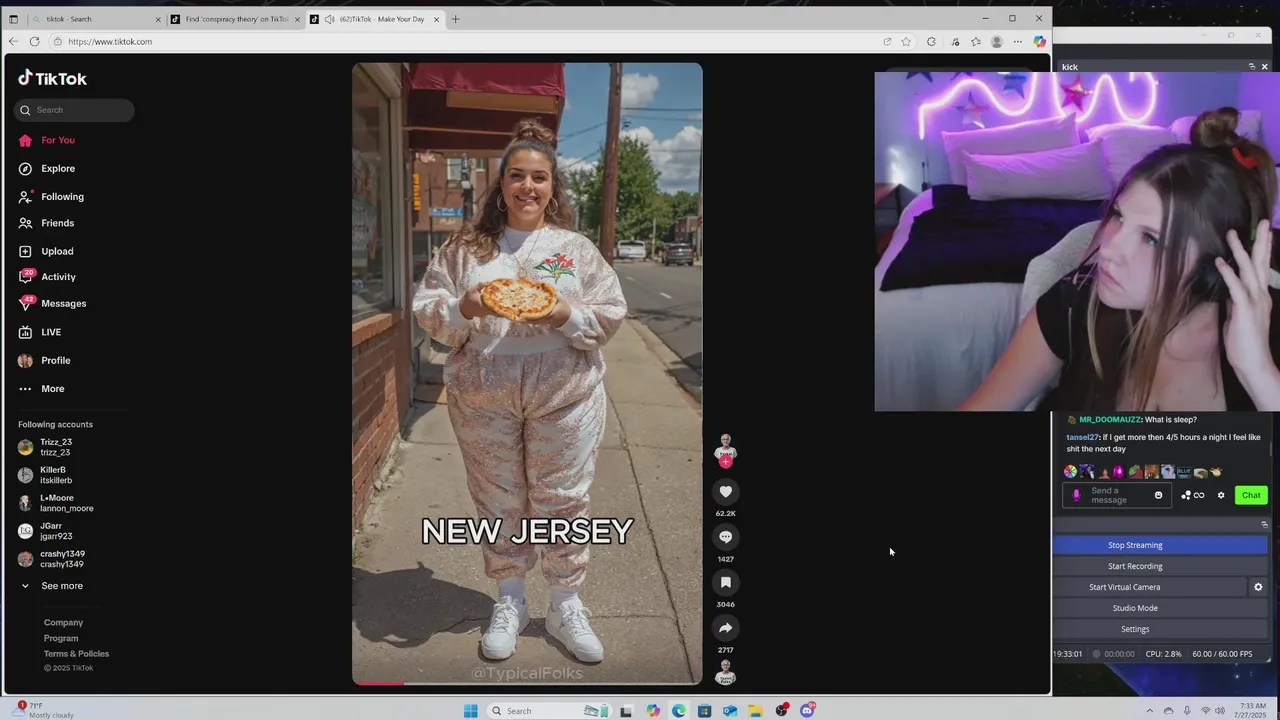Open File Explorer from the taskbar

coord(756,711)
